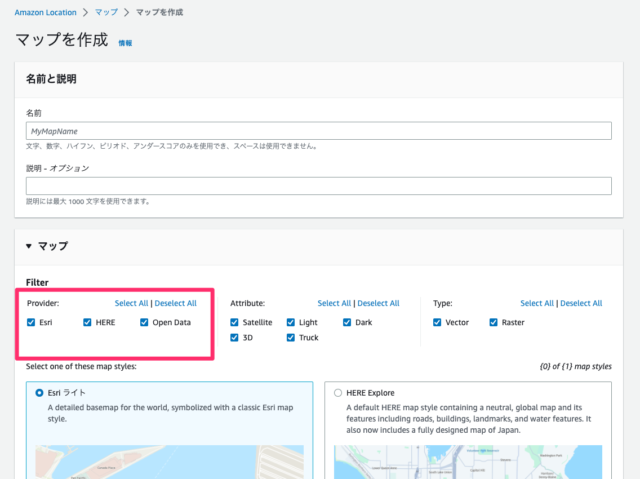Toggle the Raster type checkbox

pos(493,322)
